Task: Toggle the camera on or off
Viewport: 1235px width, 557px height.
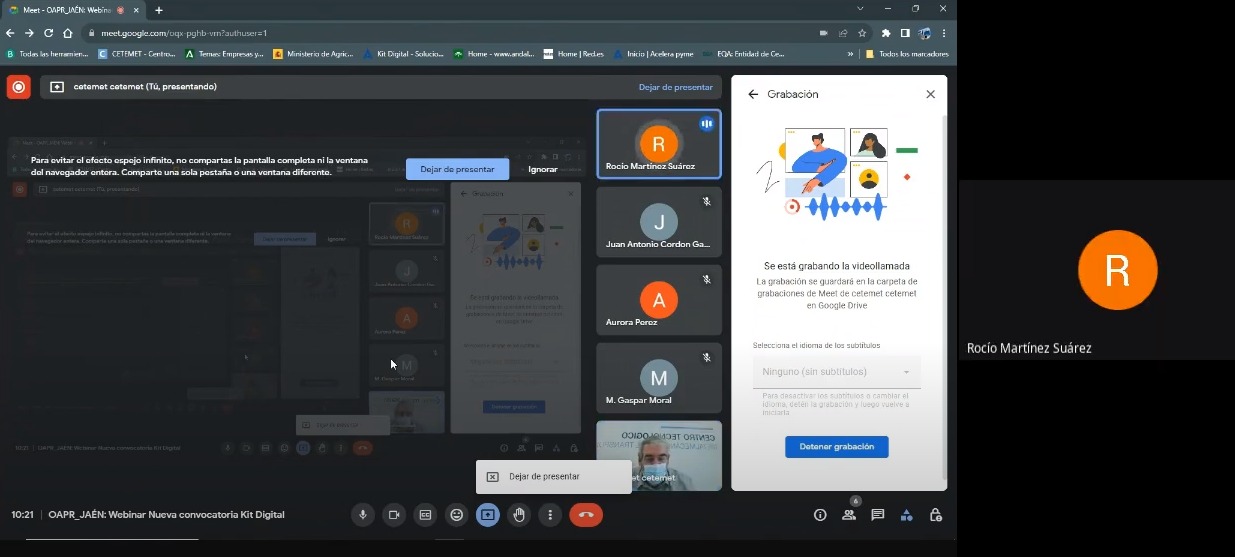Action: click(394, 515)
